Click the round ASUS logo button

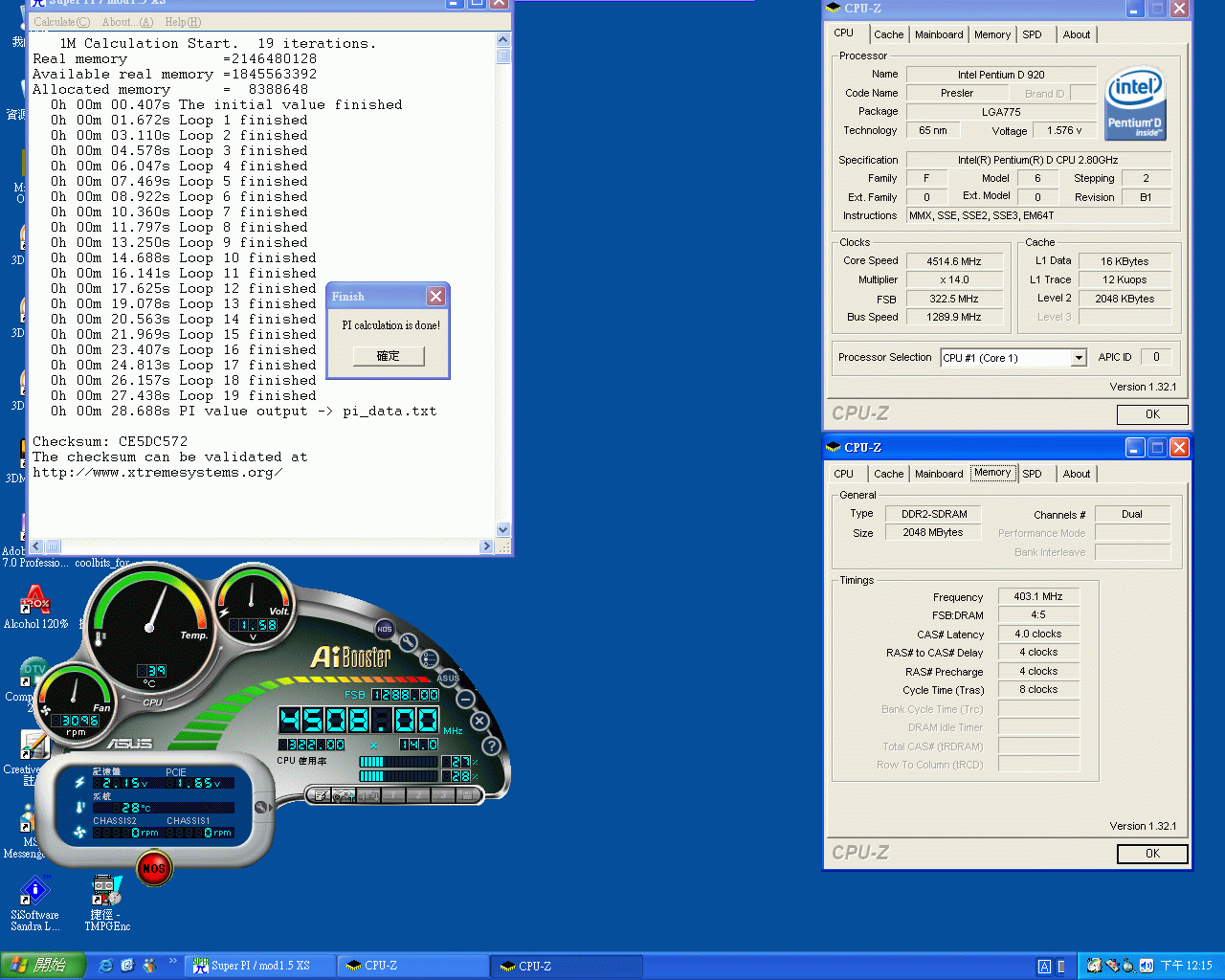(448, 678)
